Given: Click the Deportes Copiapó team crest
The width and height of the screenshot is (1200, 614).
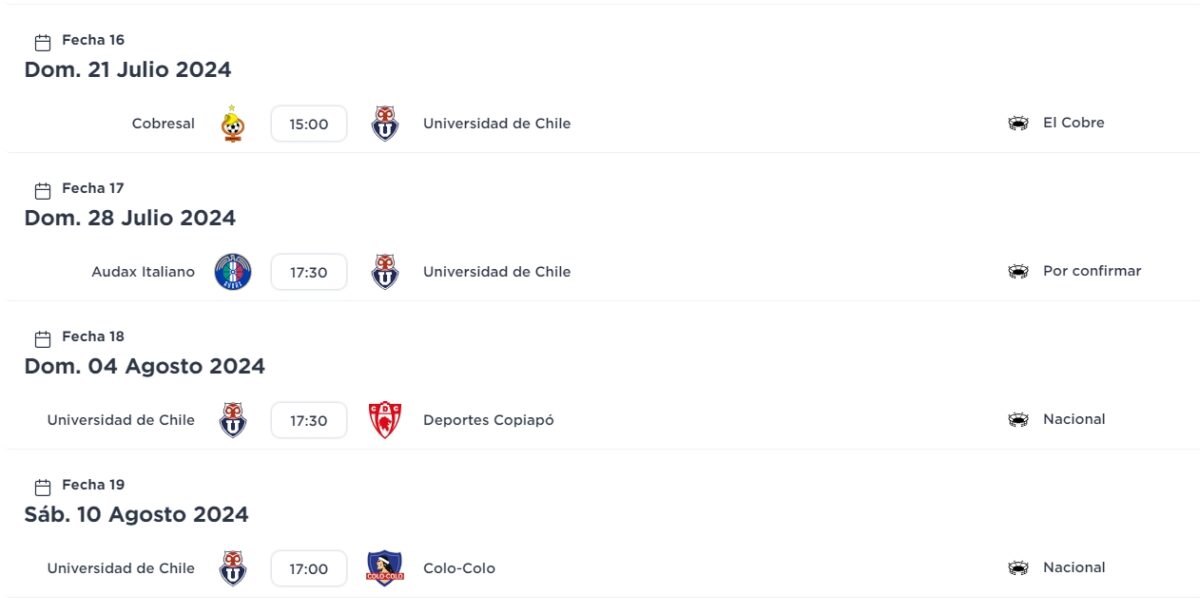Looking at the screenshot, I should pos(385,420).
